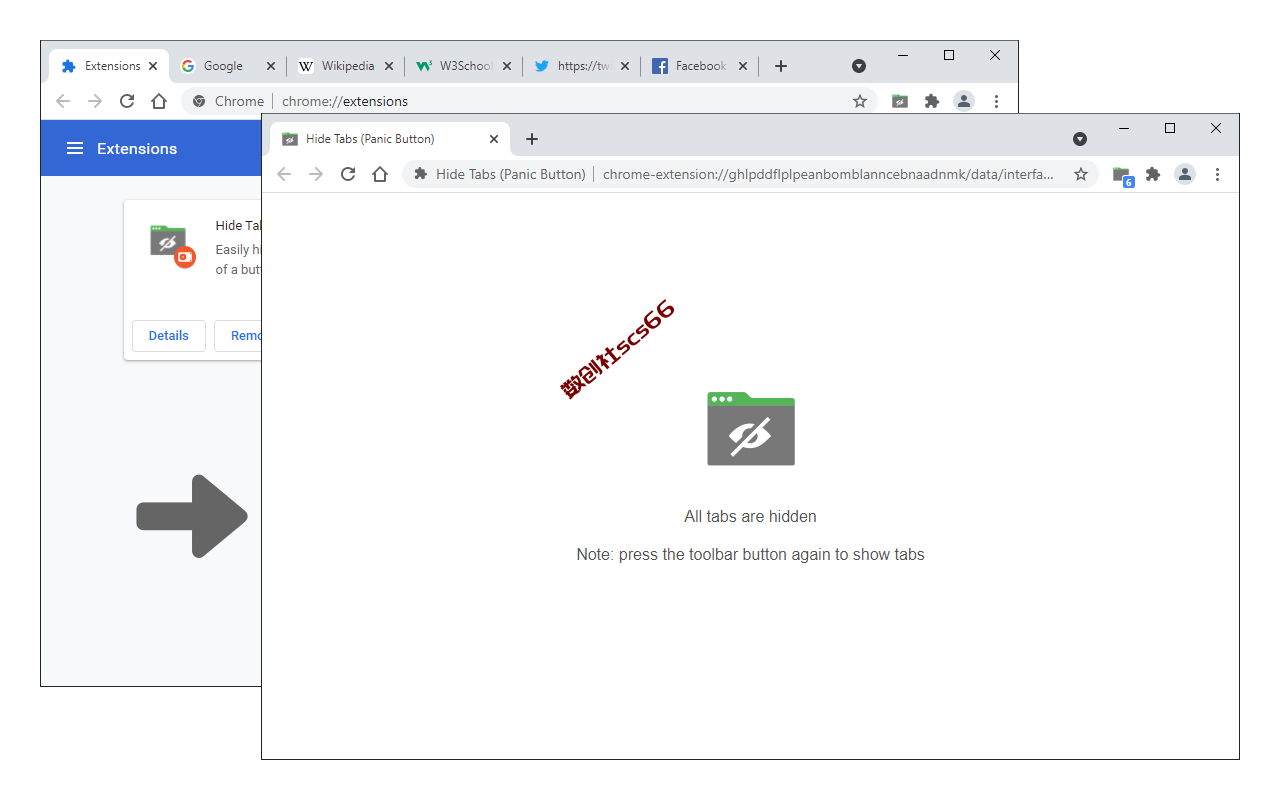
Task: Click Home button in front window
Action: 380,174
